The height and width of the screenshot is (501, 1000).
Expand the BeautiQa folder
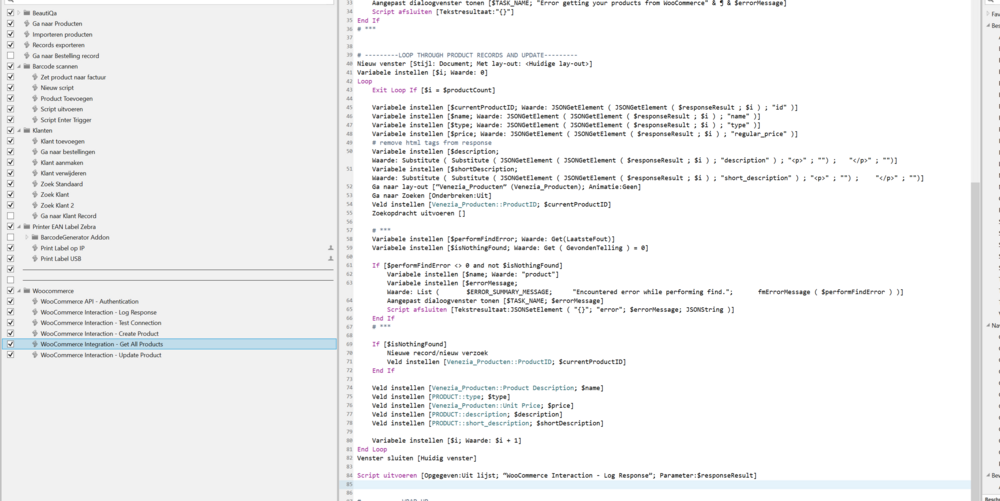[19, 13]
